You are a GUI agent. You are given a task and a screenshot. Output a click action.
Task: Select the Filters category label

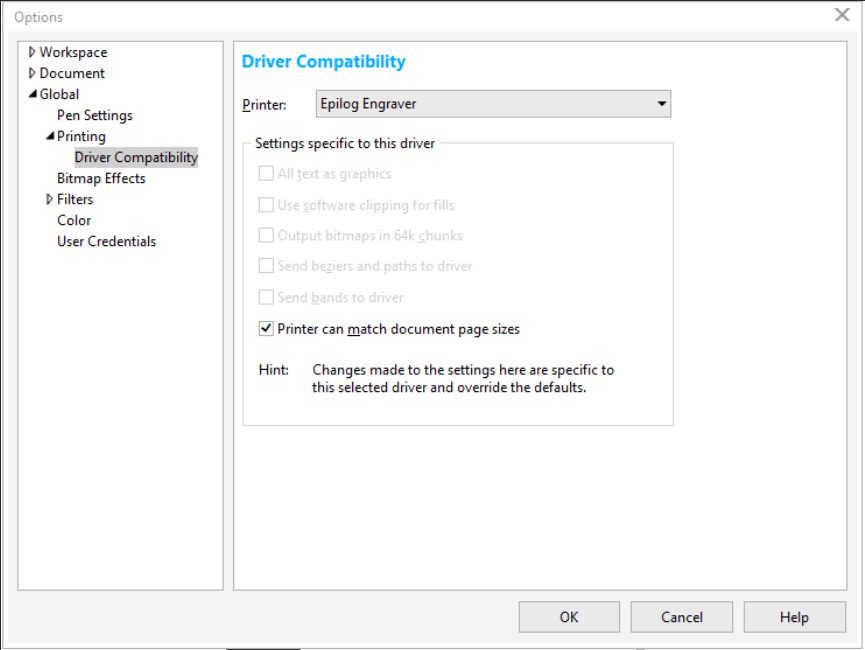point(75,199)
